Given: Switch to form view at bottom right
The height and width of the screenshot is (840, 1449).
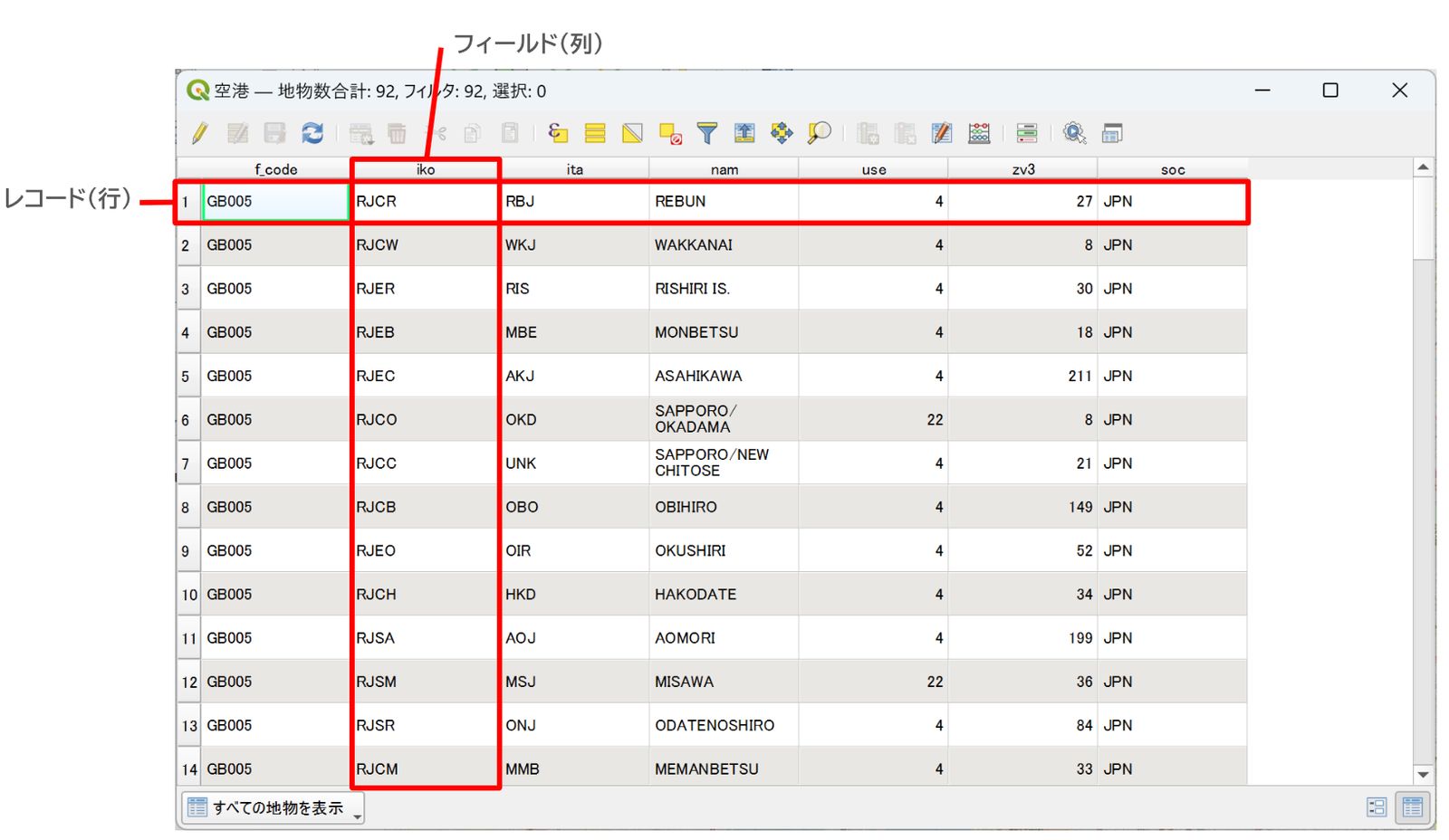Looking at the screenshot, I should pos(1377,807).
